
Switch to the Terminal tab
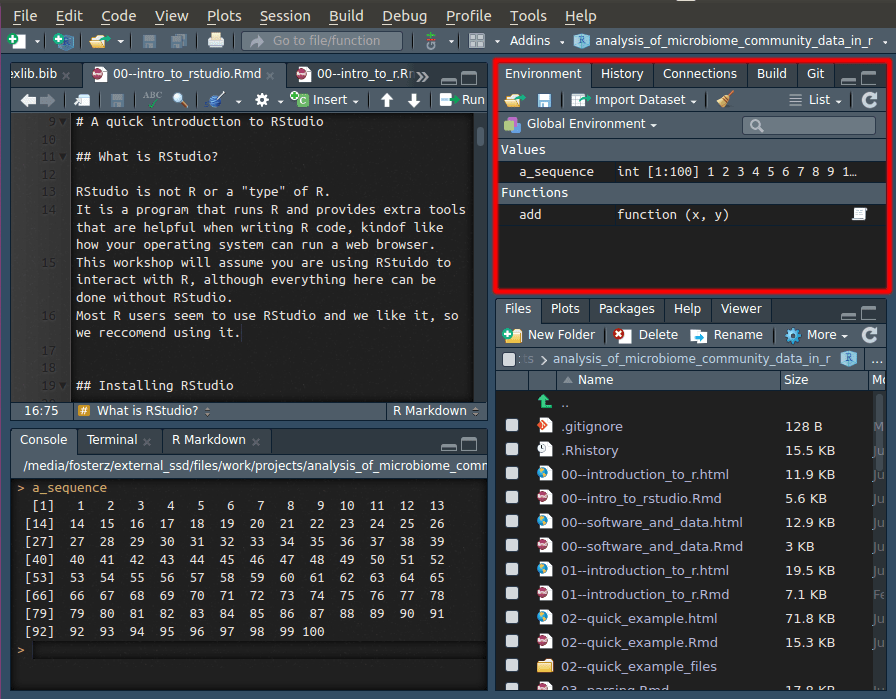click(x=110, y=439)
